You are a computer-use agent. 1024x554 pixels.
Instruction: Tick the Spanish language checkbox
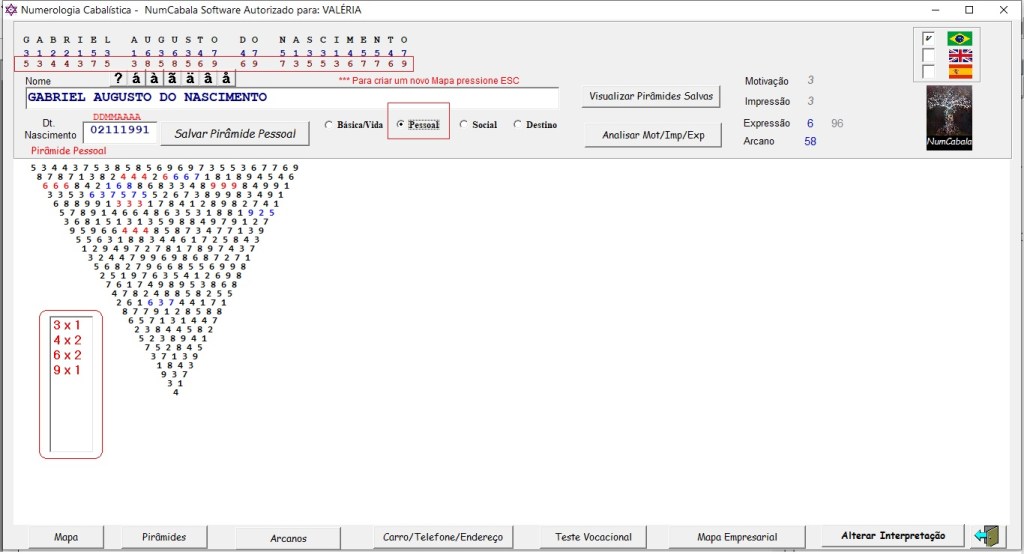(928, 72)
